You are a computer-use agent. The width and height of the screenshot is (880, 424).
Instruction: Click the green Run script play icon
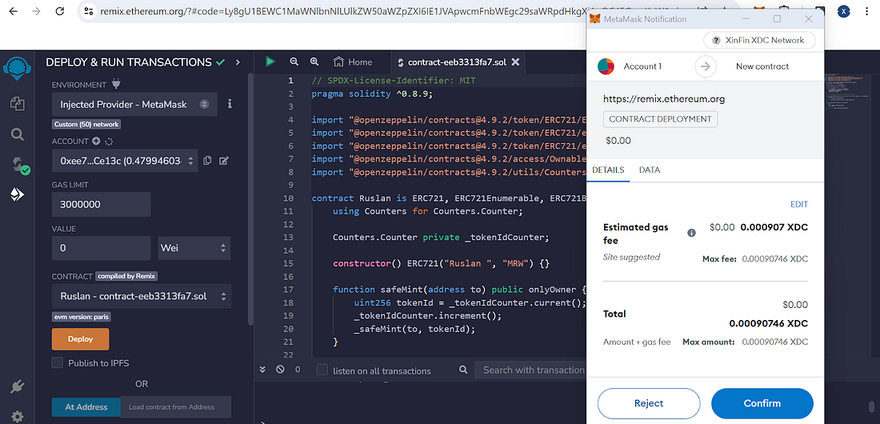270,61
